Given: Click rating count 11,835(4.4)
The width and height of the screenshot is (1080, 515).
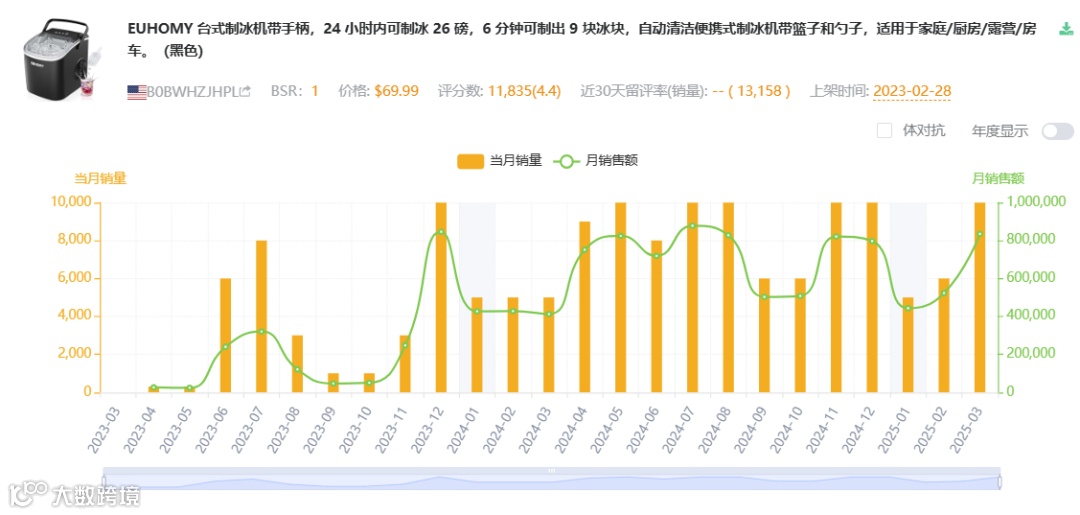Looking at the screenshot, I should (x=524, y=92).
